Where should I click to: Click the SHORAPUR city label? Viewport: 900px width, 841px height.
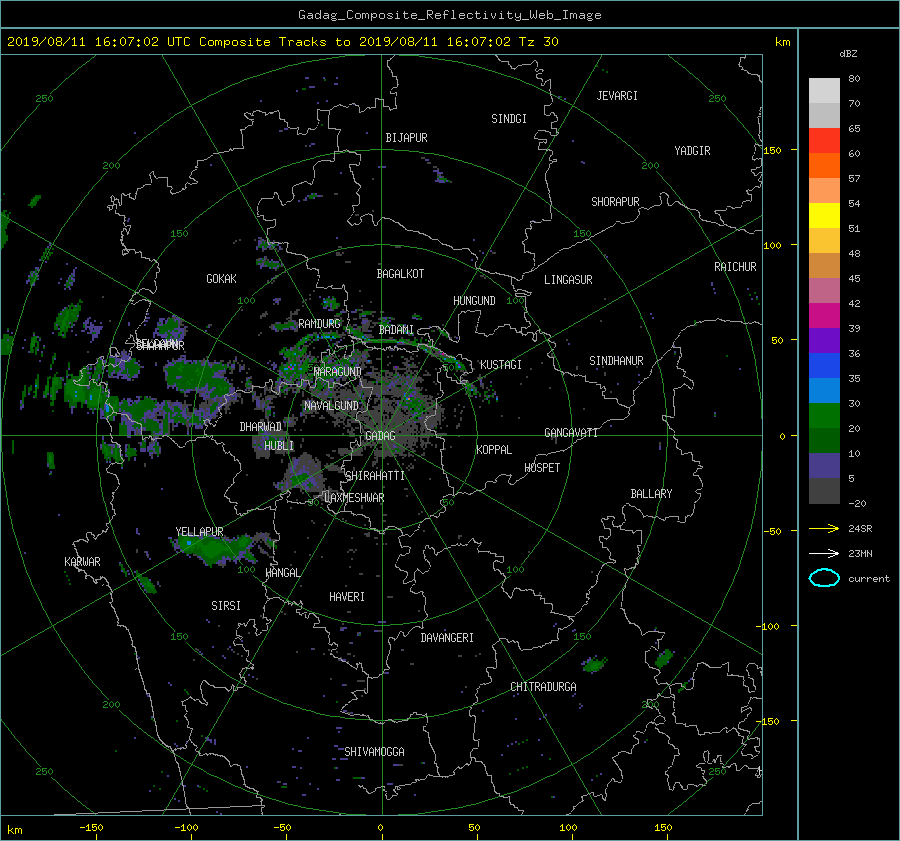click(615, 202)
